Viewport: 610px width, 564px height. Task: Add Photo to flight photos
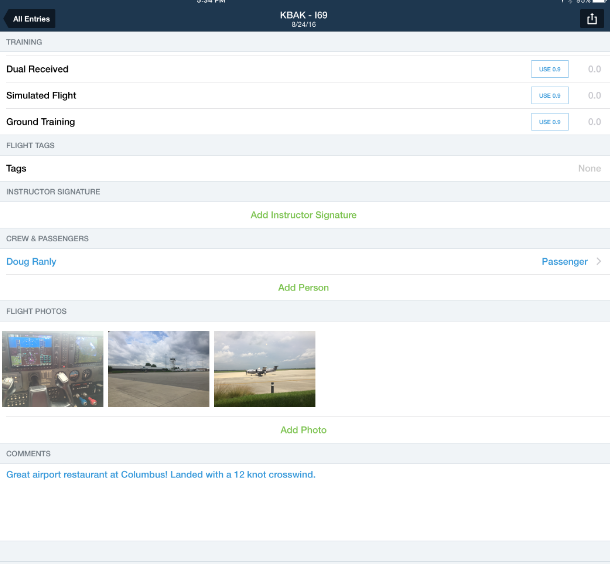point(303,430)
